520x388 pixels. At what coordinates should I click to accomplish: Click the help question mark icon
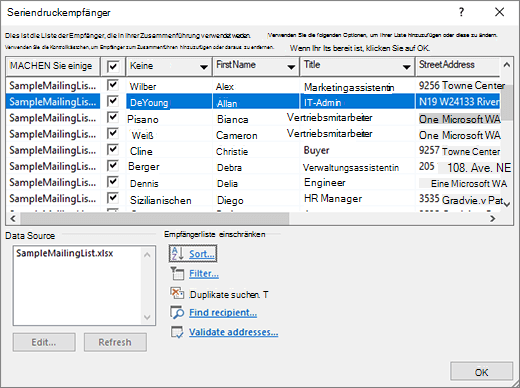tap(461, 12)
